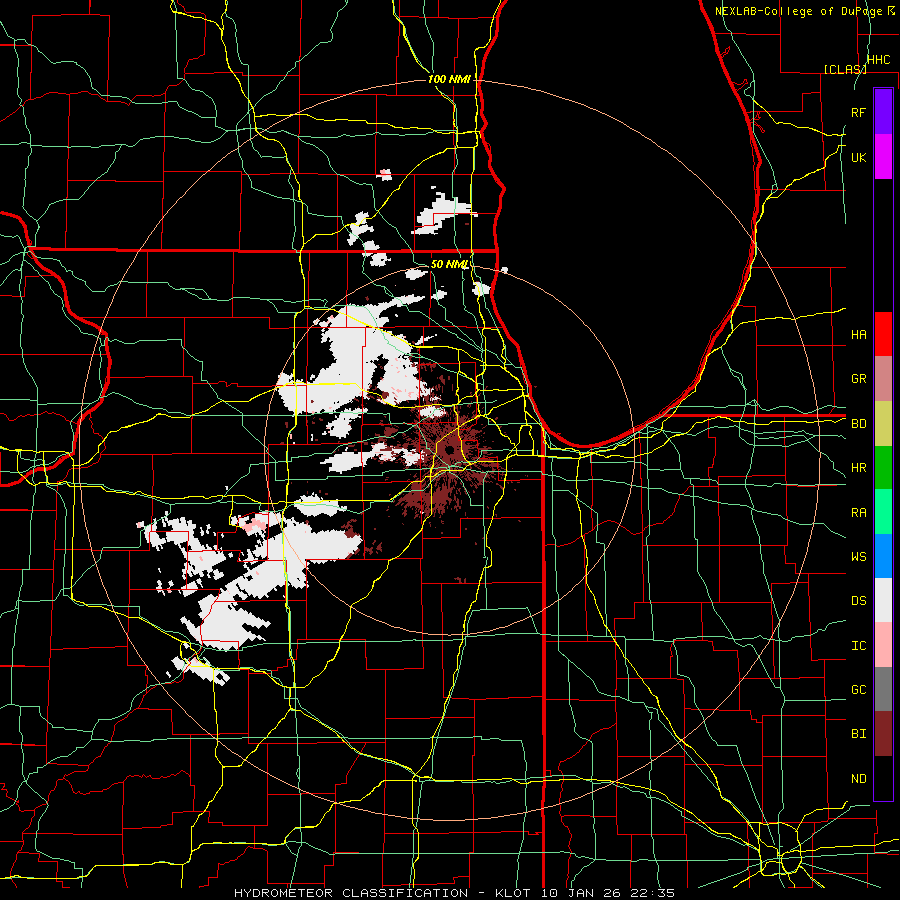Screen dimensions: 900x900
Task: Click the light pink IC legend color block
Action: click(883, 645)
